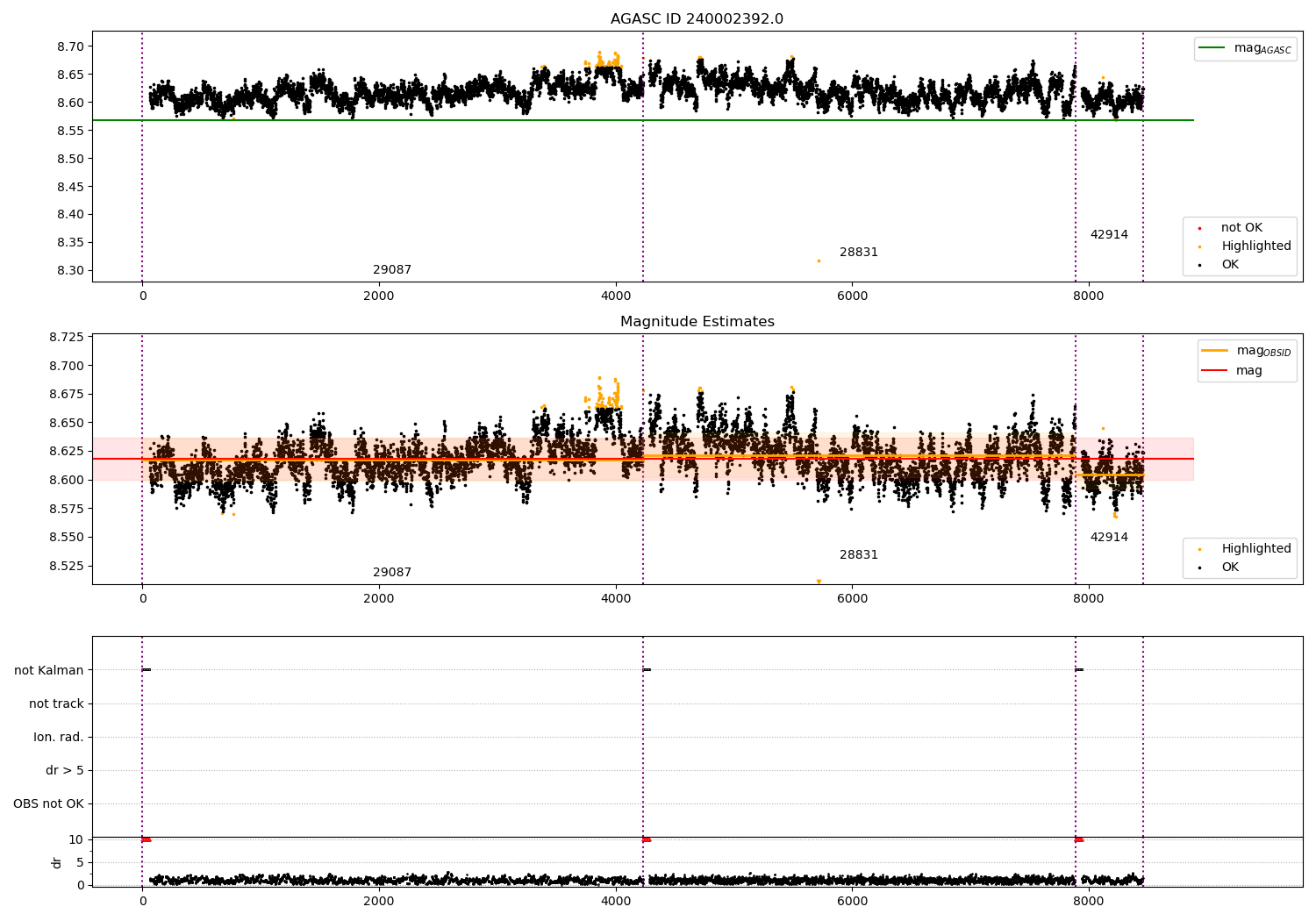Click the plot title "AGASC ID 240002392.0"

697,19
